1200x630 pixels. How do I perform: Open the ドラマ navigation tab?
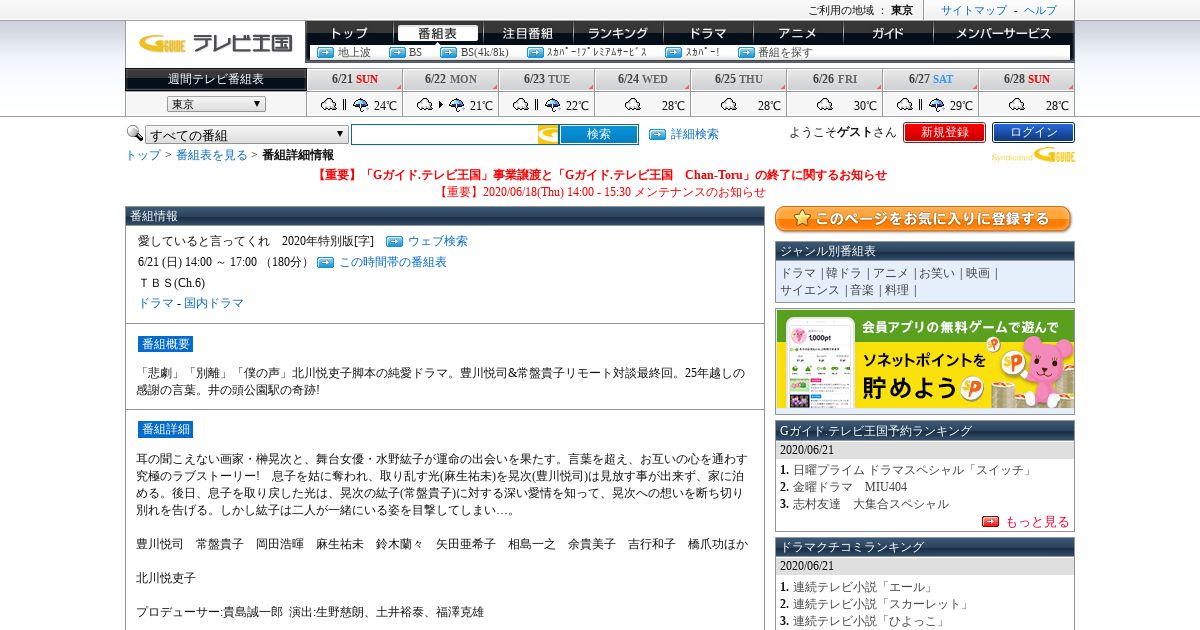[x=708, y=33]
